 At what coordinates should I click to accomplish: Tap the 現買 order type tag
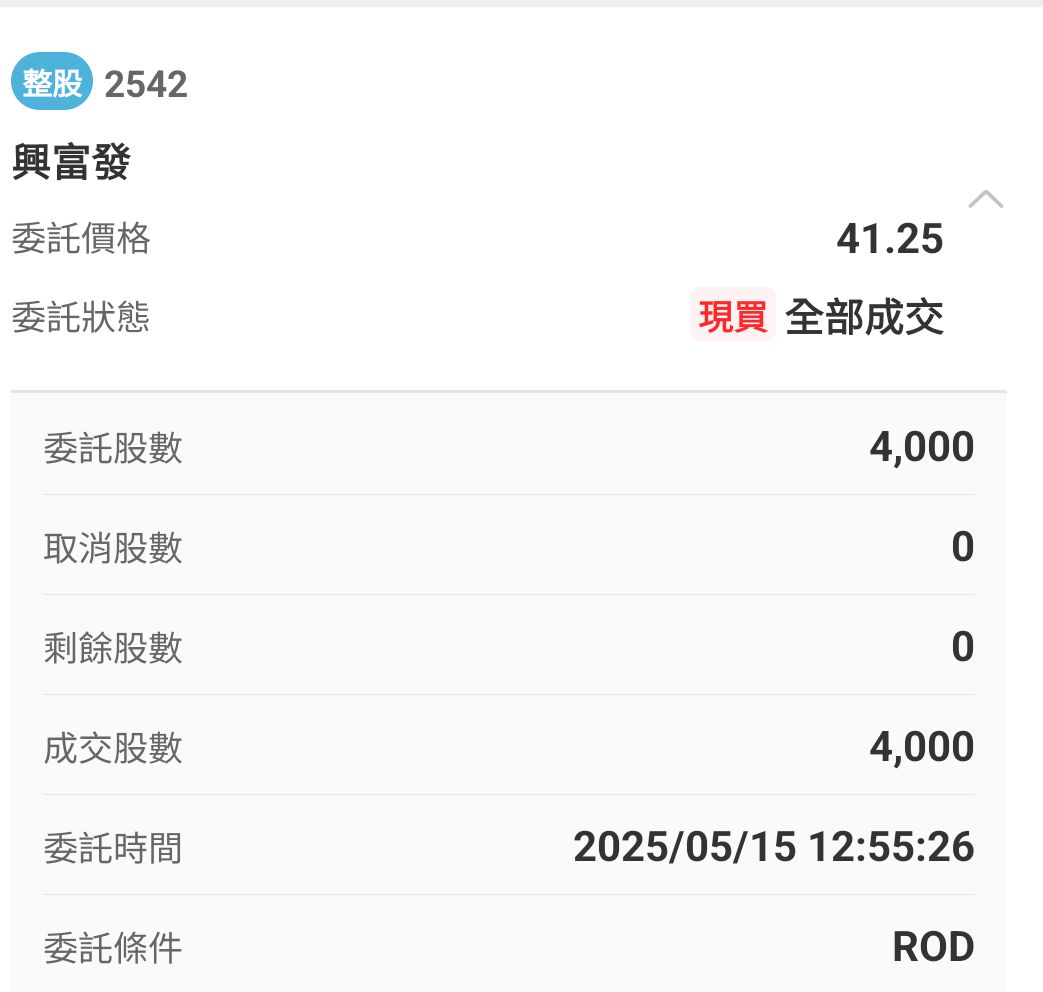[732, 317]
